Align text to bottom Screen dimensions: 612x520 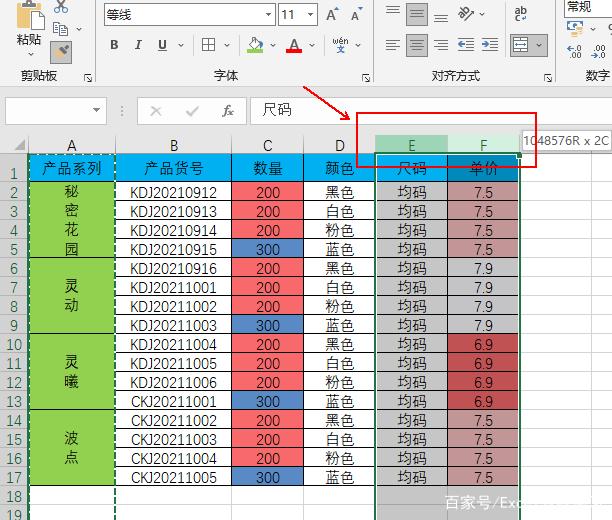click(x=441, y=16)
